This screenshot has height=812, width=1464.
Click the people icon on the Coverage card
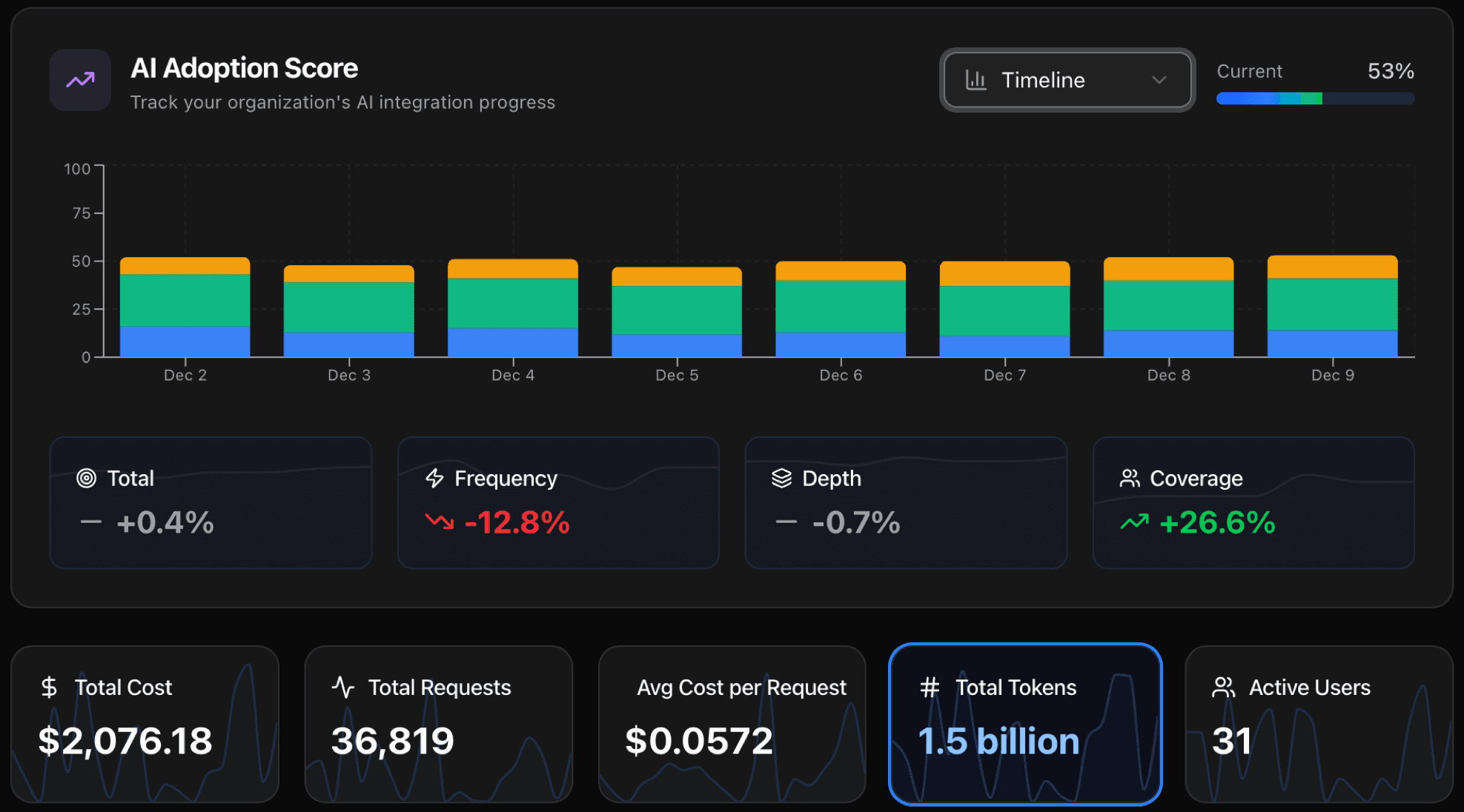1130,479
